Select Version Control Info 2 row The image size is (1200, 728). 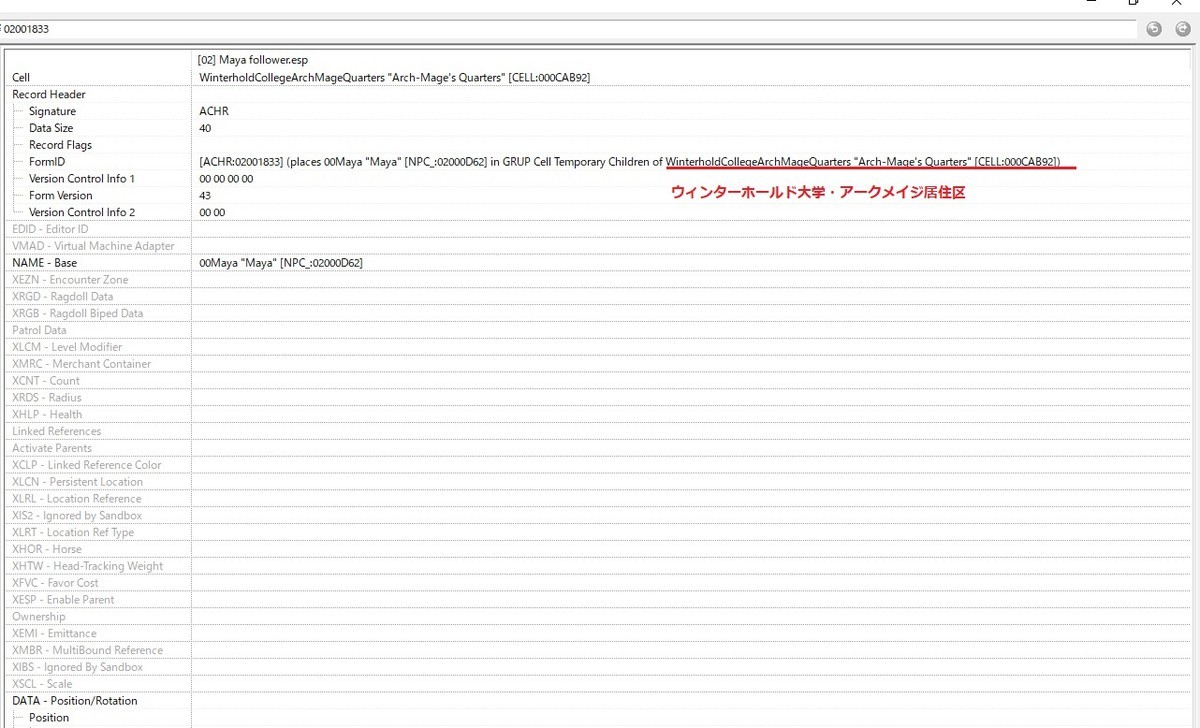82,212
